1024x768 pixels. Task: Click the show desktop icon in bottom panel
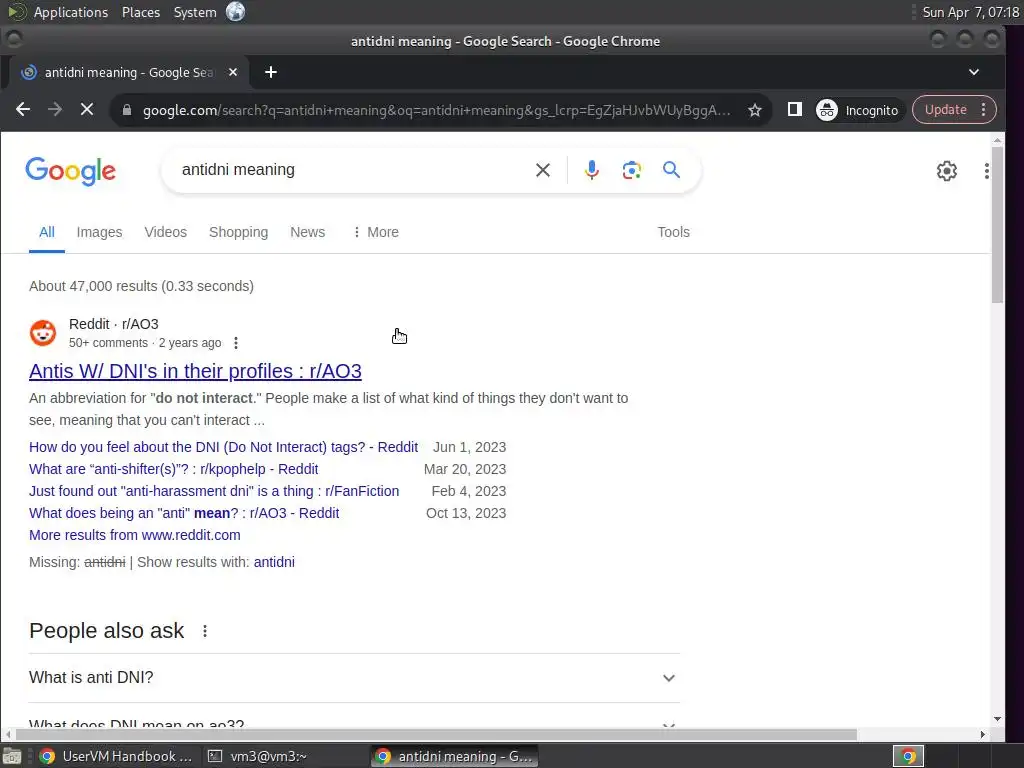(11, 756)
